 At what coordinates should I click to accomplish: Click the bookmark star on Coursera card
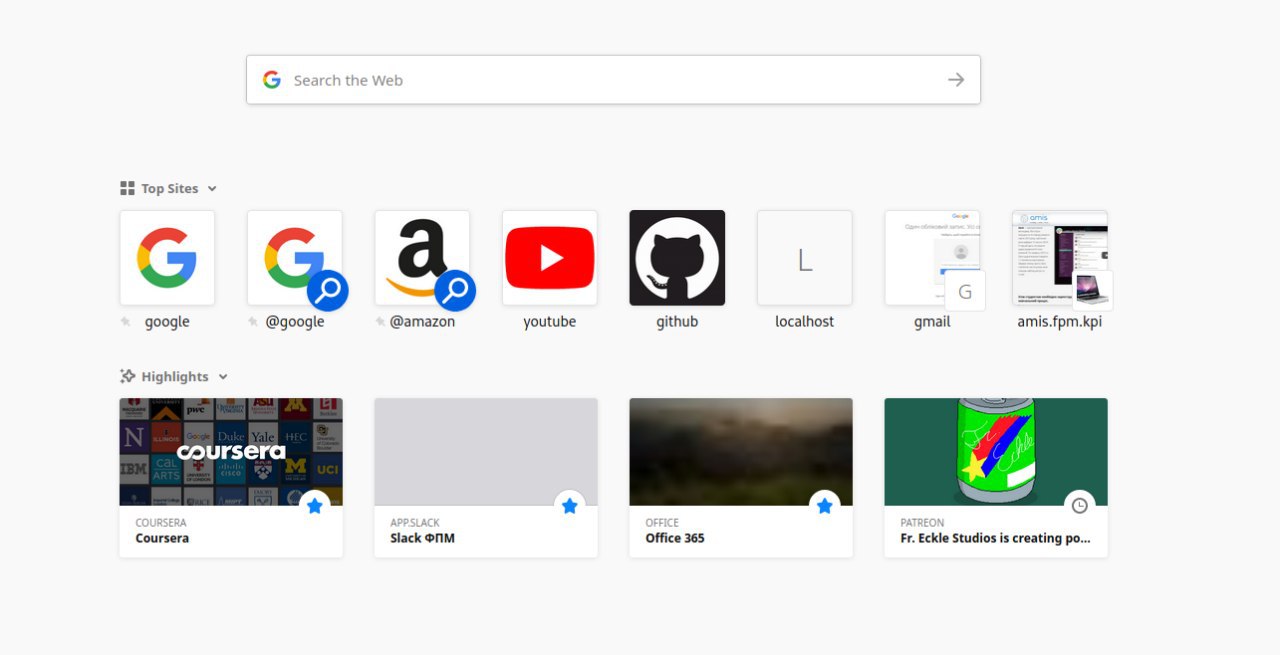click(315, 506)
